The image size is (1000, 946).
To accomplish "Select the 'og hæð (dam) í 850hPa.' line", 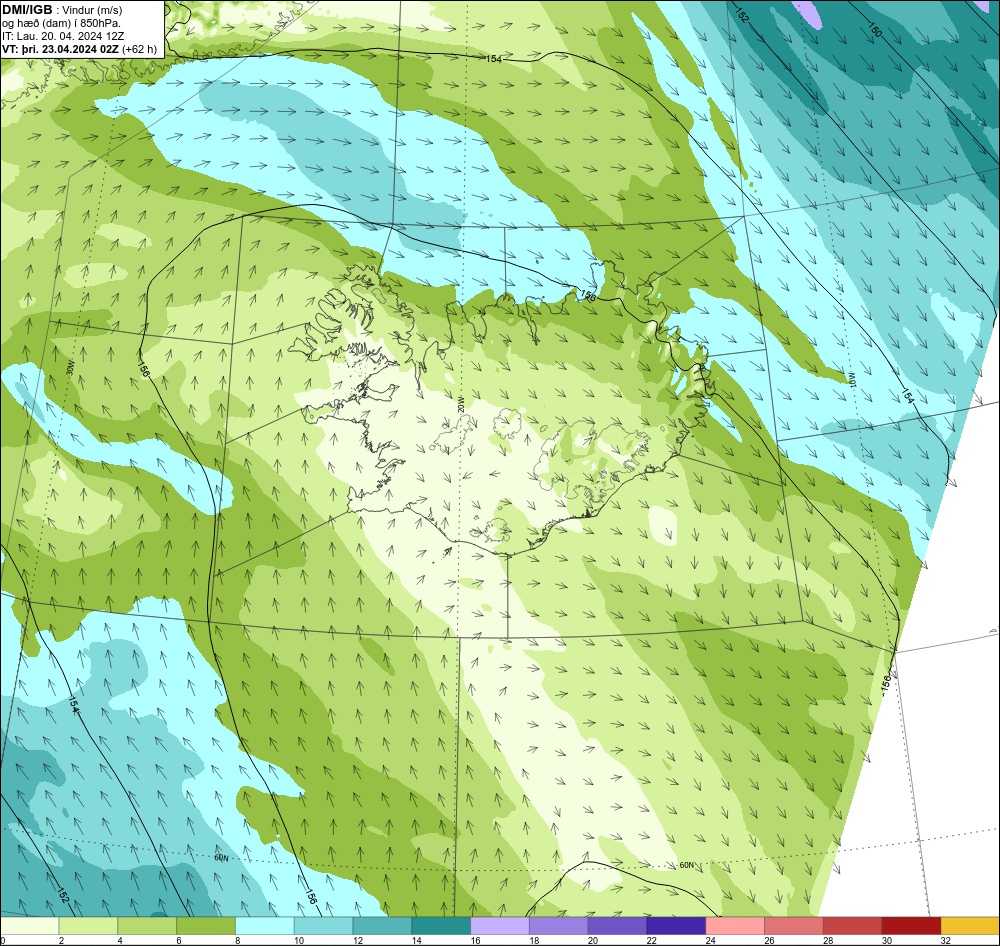I will tap(61, 24).
